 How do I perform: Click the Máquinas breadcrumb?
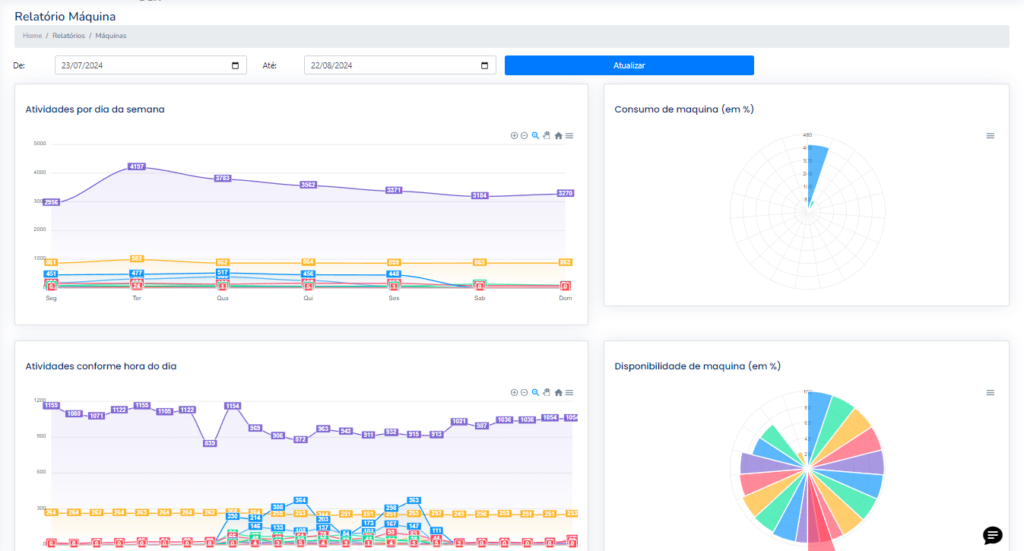[x=111, y=36]
